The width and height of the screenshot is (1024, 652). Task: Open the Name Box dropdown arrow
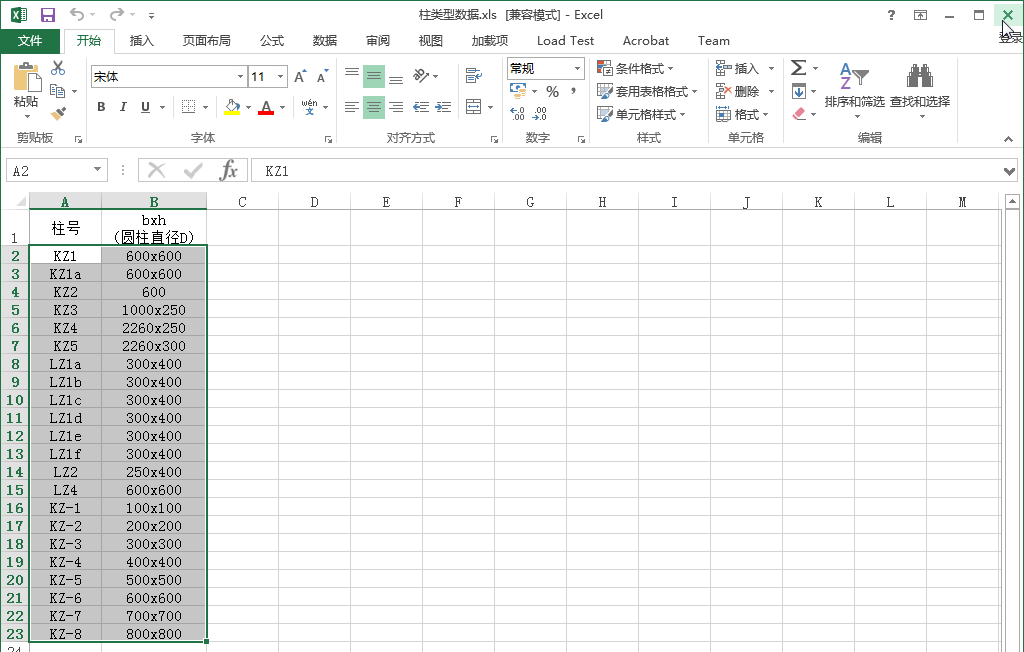(97, 171)
